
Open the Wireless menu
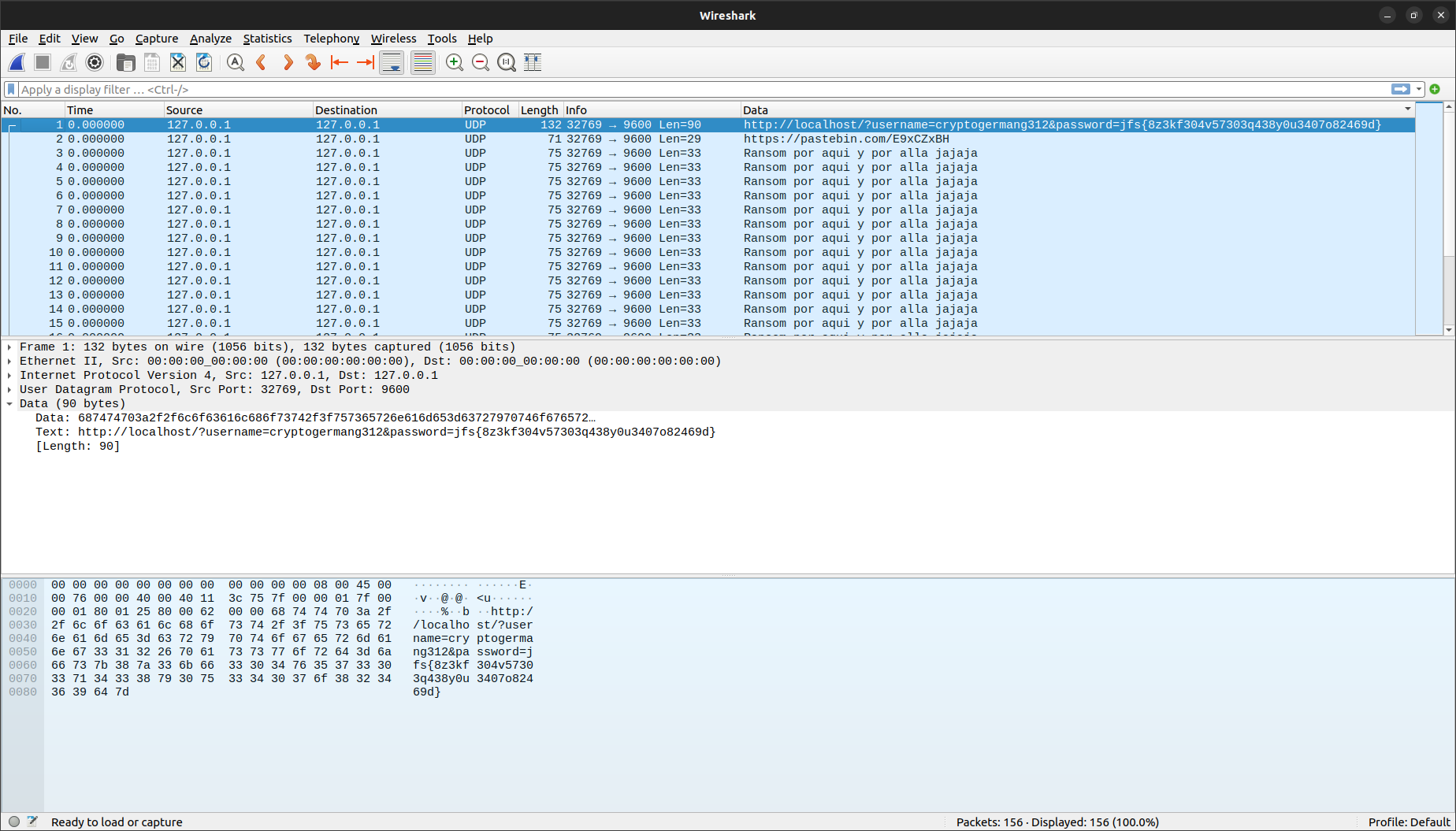pos(393,39)
